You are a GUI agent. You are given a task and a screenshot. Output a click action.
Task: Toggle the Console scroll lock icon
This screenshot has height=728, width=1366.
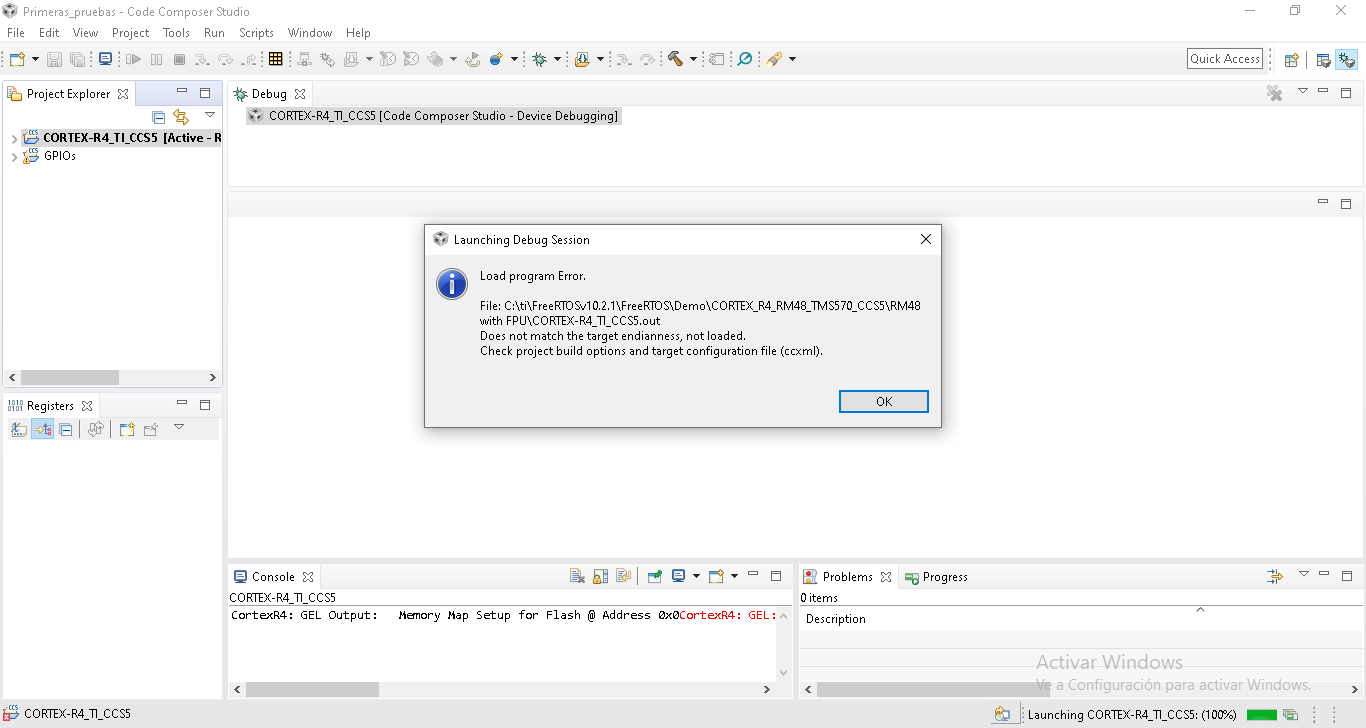click(x=600, y=576)
